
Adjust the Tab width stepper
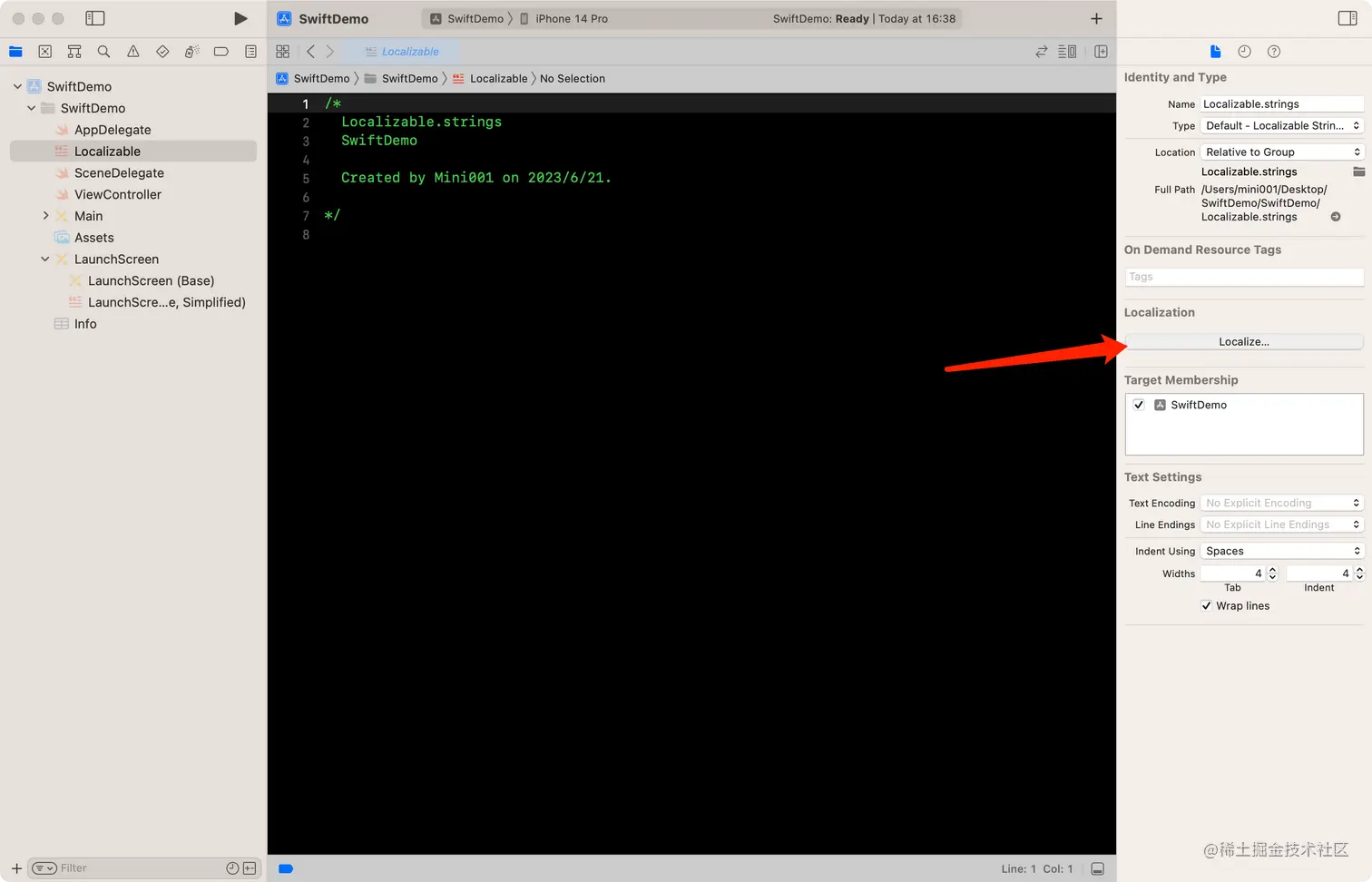1272,573
